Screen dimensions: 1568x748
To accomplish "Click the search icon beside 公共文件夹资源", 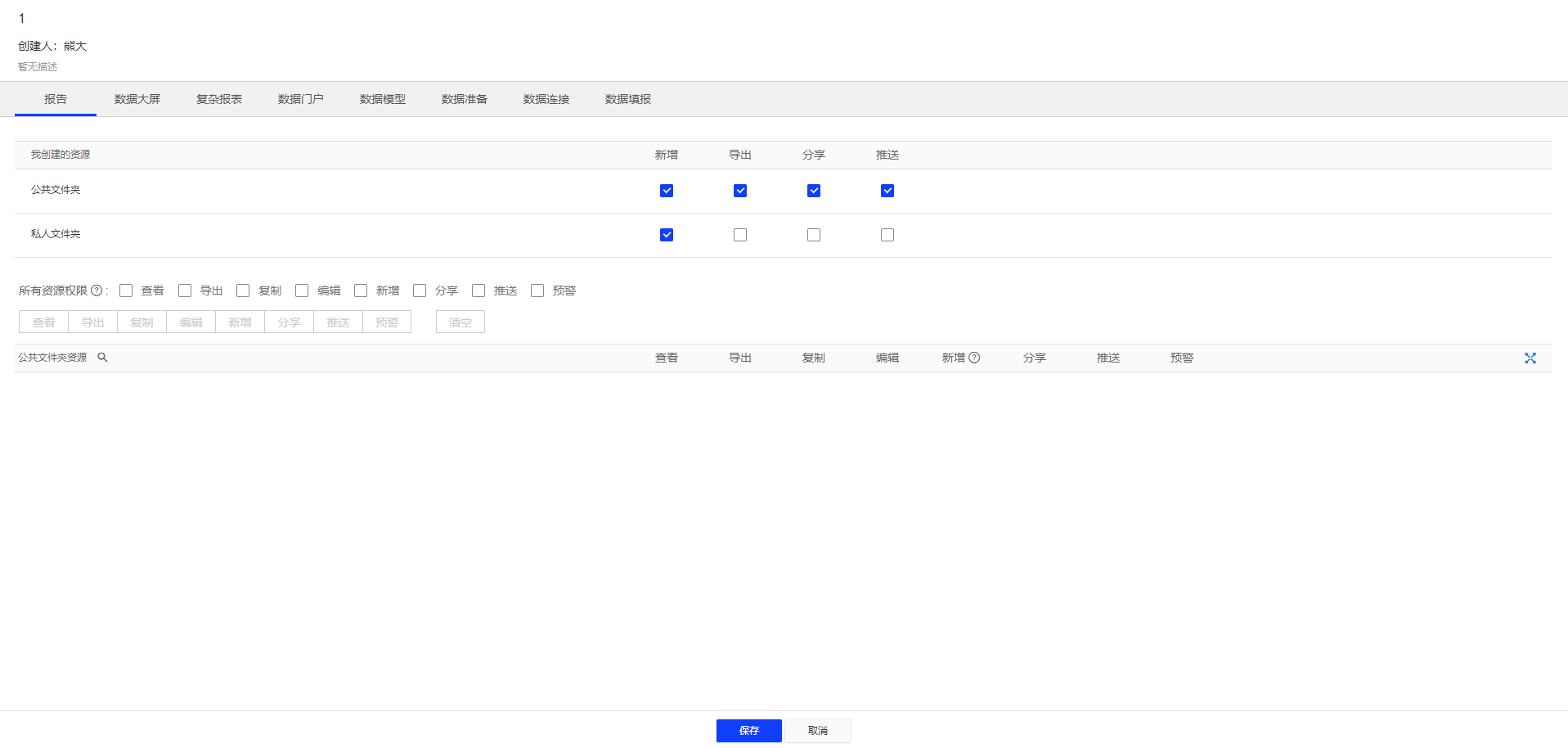I will [102, 358].
